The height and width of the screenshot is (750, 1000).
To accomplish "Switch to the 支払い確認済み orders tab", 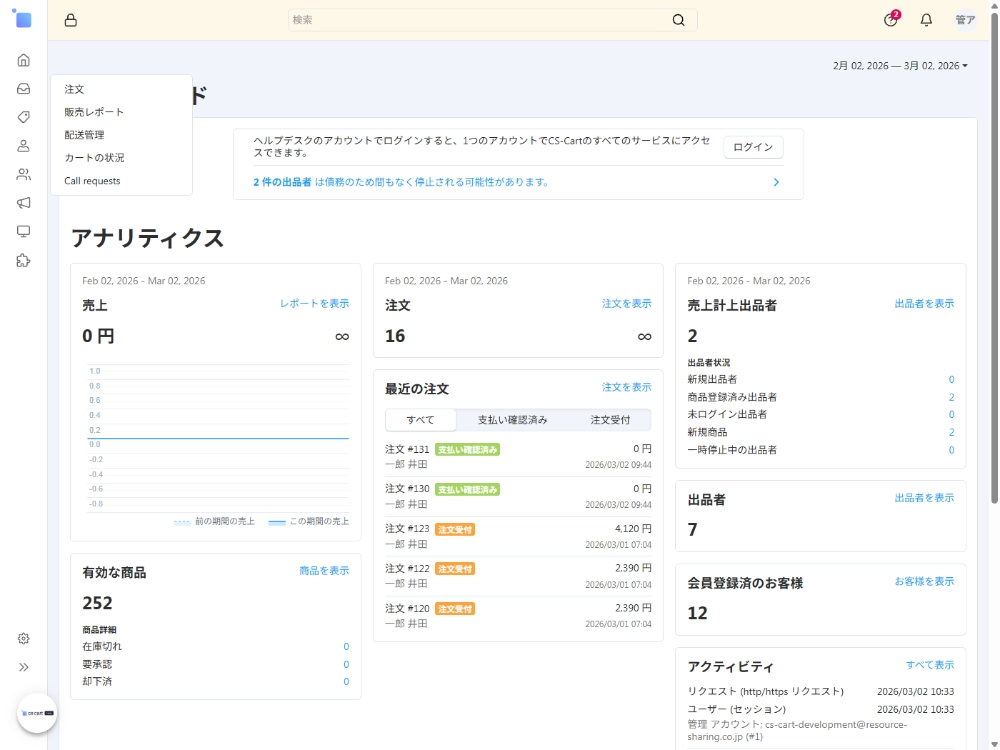I will pyautogui.click(x=512, y=420).
